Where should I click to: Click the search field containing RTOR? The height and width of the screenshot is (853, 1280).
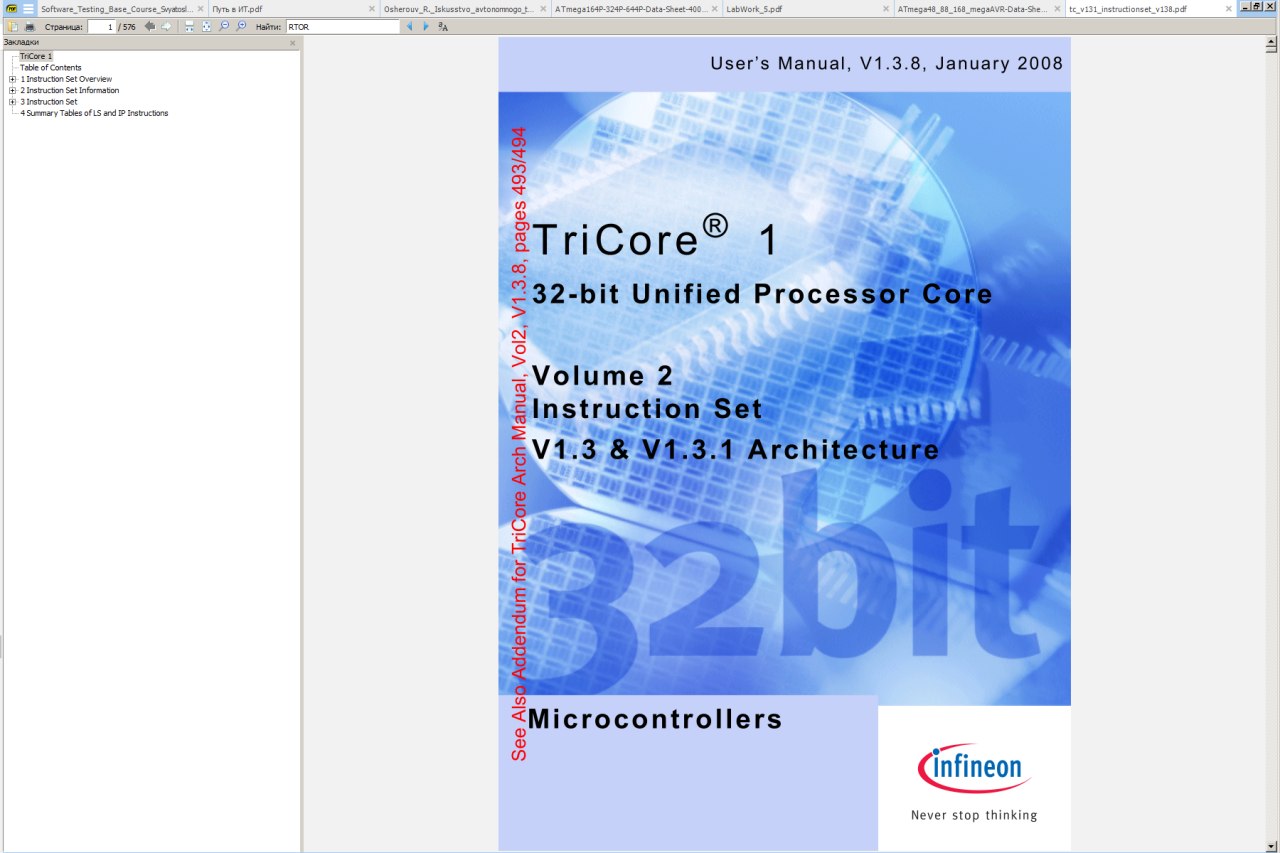coord(342,27)
